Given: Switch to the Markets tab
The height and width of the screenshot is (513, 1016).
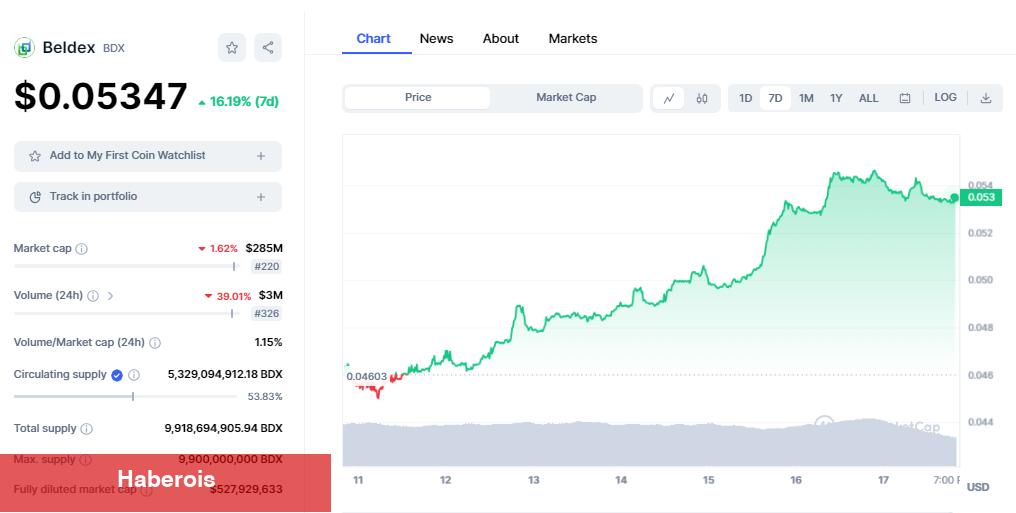Looking at the screenshot, I should 573,39.
